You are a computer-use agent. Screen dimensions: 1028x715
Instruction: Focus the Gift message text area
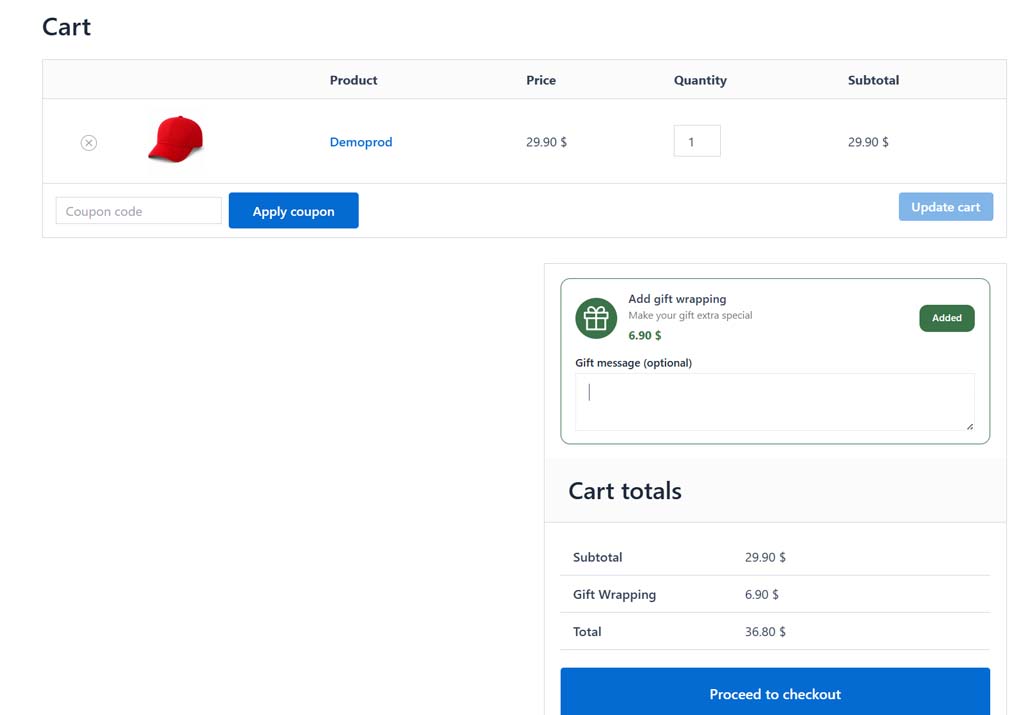coord(774,402)
